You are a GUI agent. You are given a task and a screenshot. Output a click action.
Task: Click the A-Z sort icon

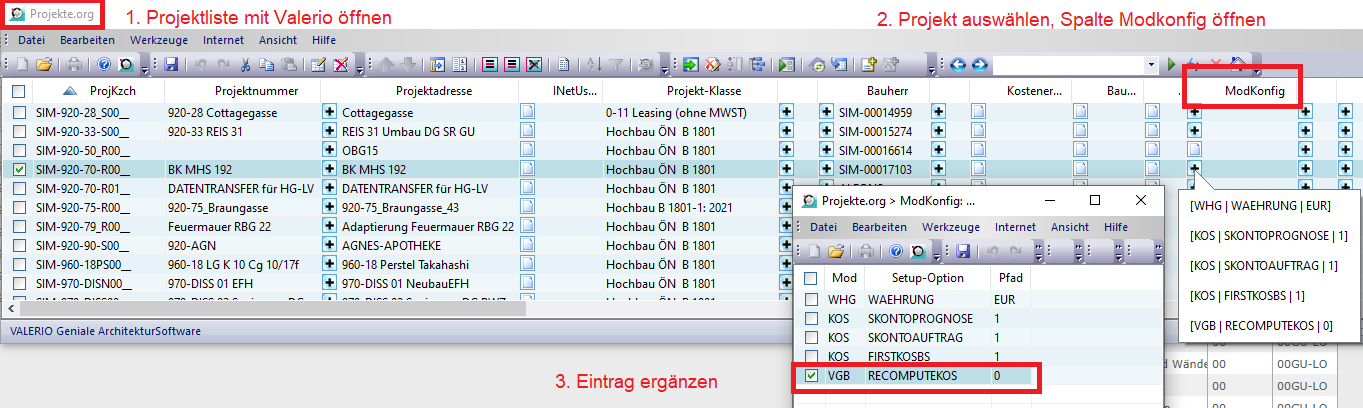coord(593,65)
